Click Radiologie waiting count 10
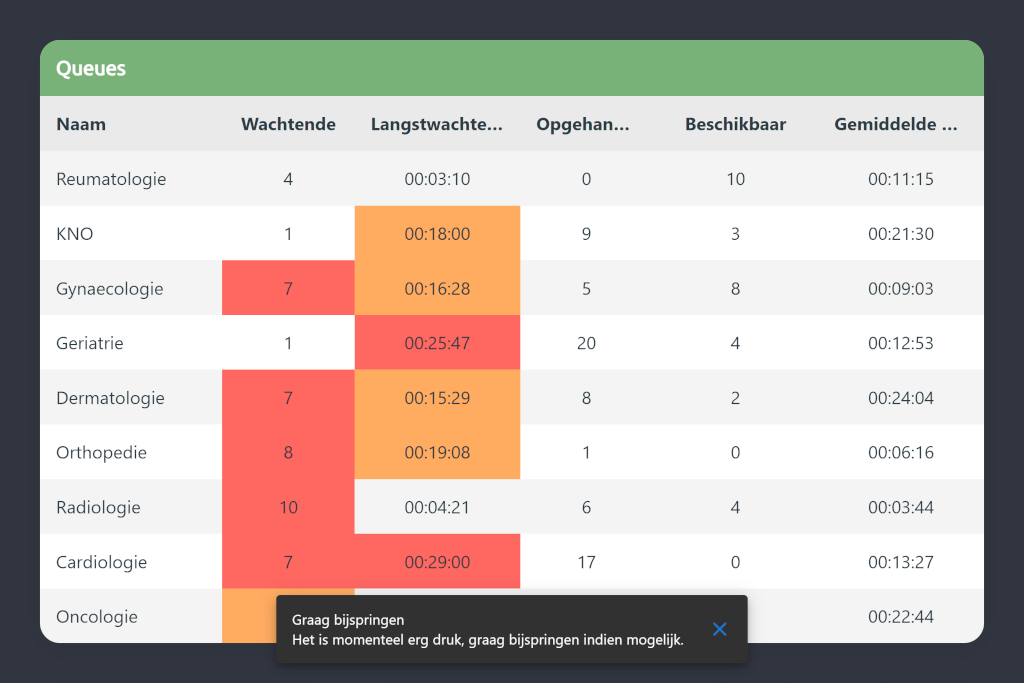Image resolution: width=1024 pixels, height=683 pixels. 288,507
